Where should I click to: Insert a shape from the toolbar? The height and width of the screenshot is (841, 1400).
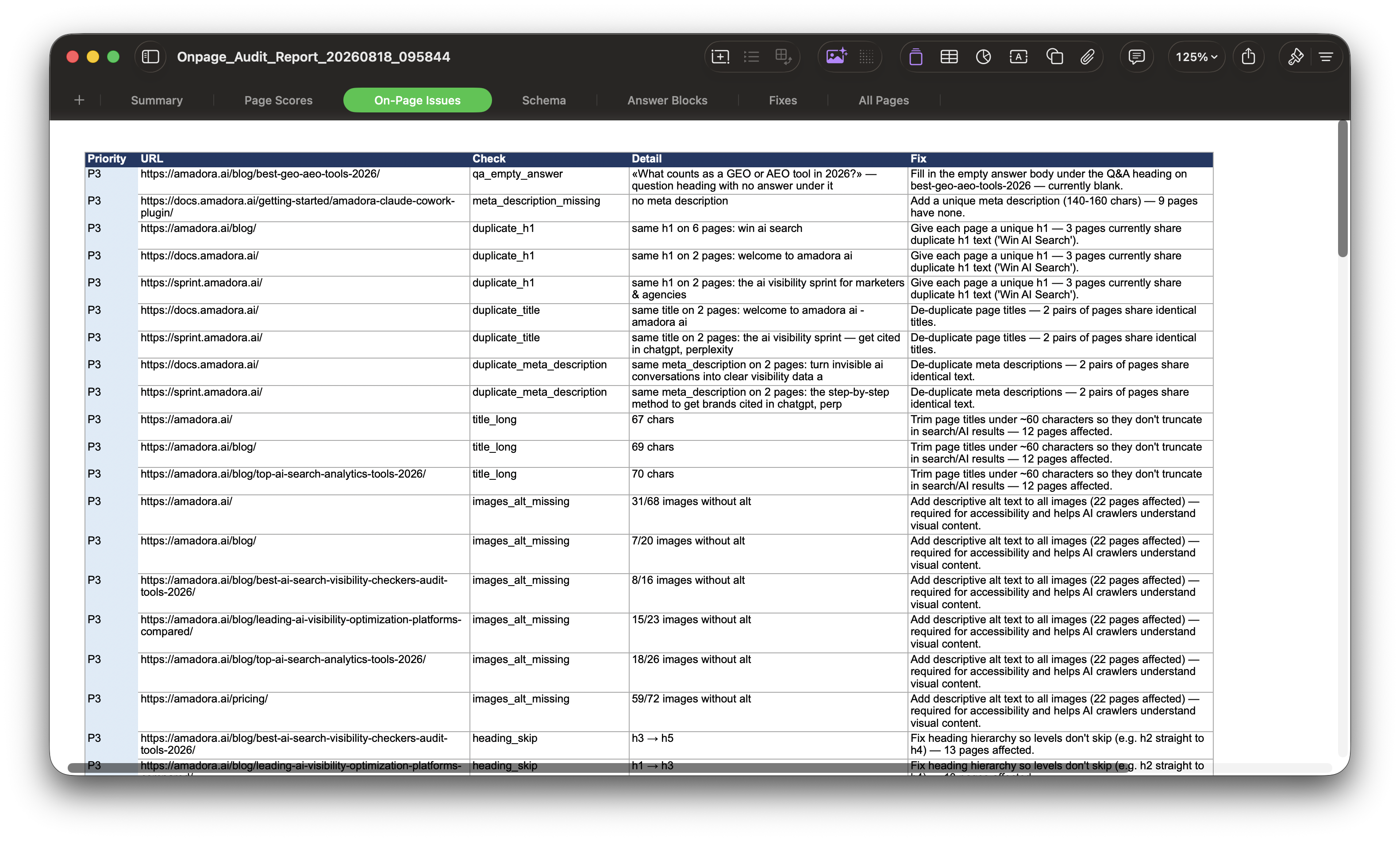pyautogui.click(x=1054, y=57)
